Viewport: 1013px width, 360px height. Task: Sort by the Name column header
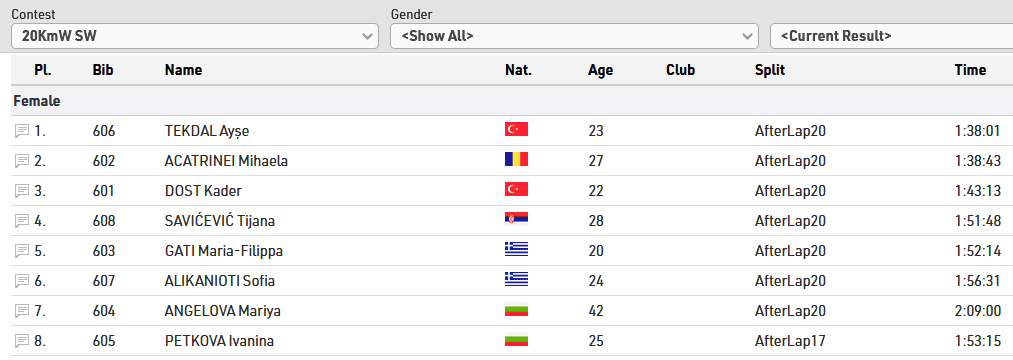coord(183,70)
